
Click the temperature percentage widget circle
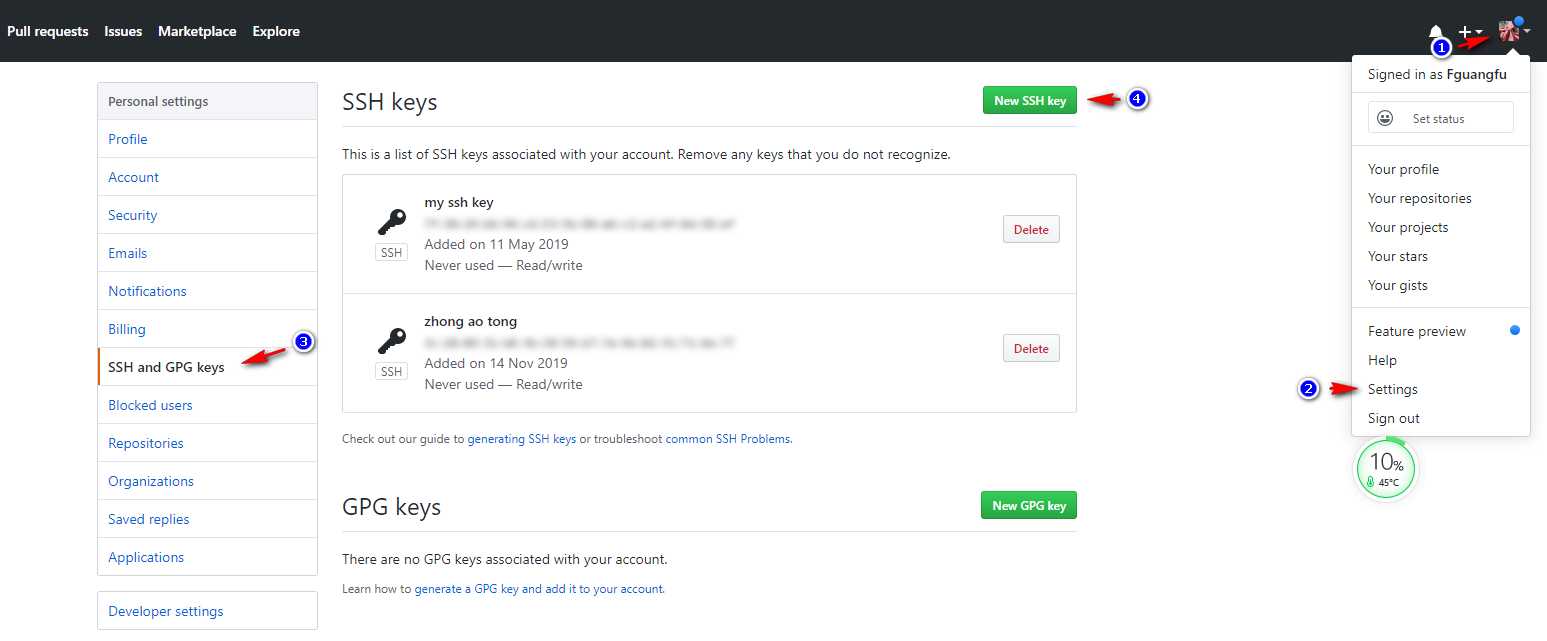[1385, 468]
